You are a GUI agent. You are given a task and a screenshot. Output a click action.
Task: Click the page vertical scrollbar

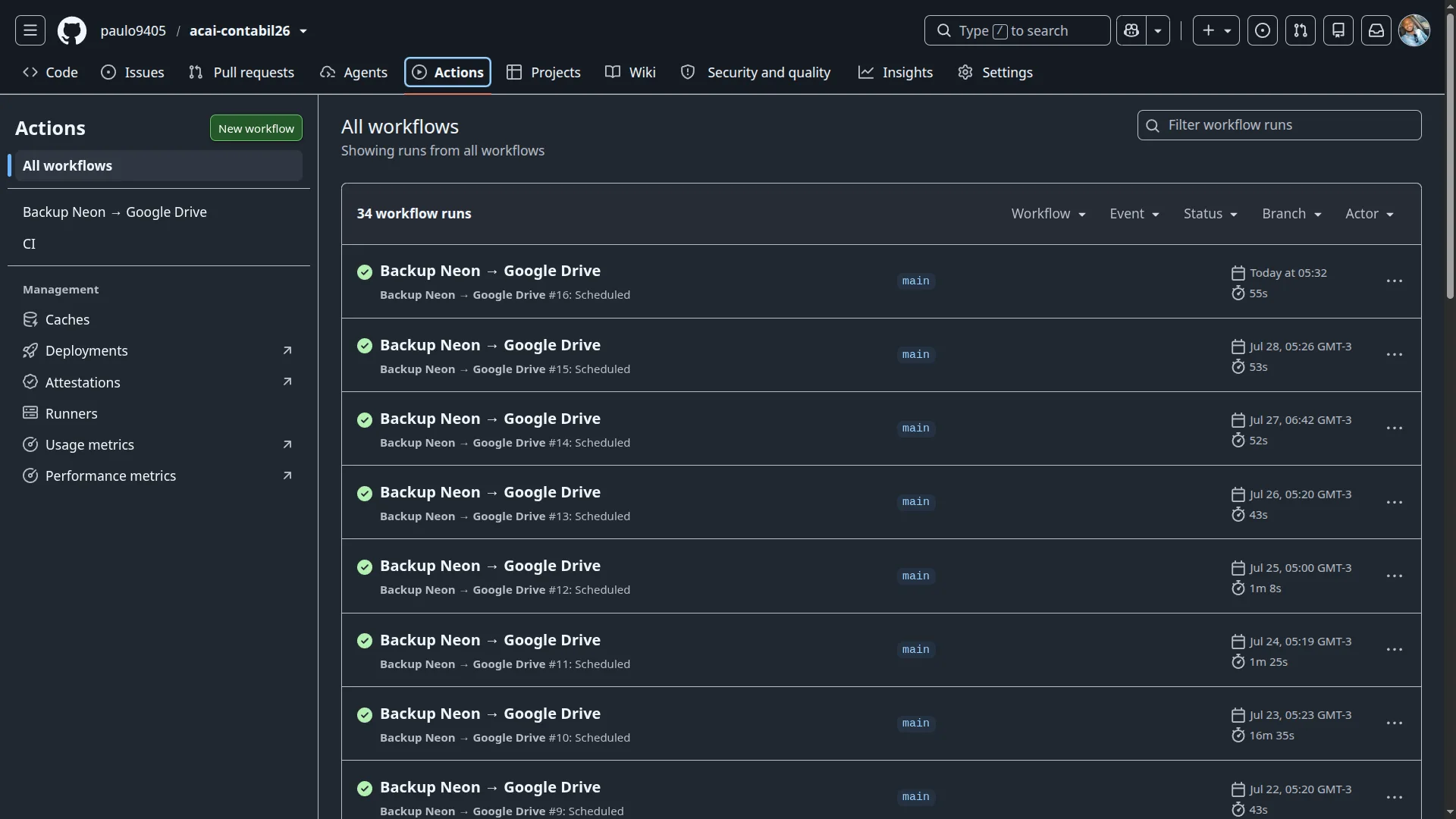pyautogui.click(x=1450, y=155)
